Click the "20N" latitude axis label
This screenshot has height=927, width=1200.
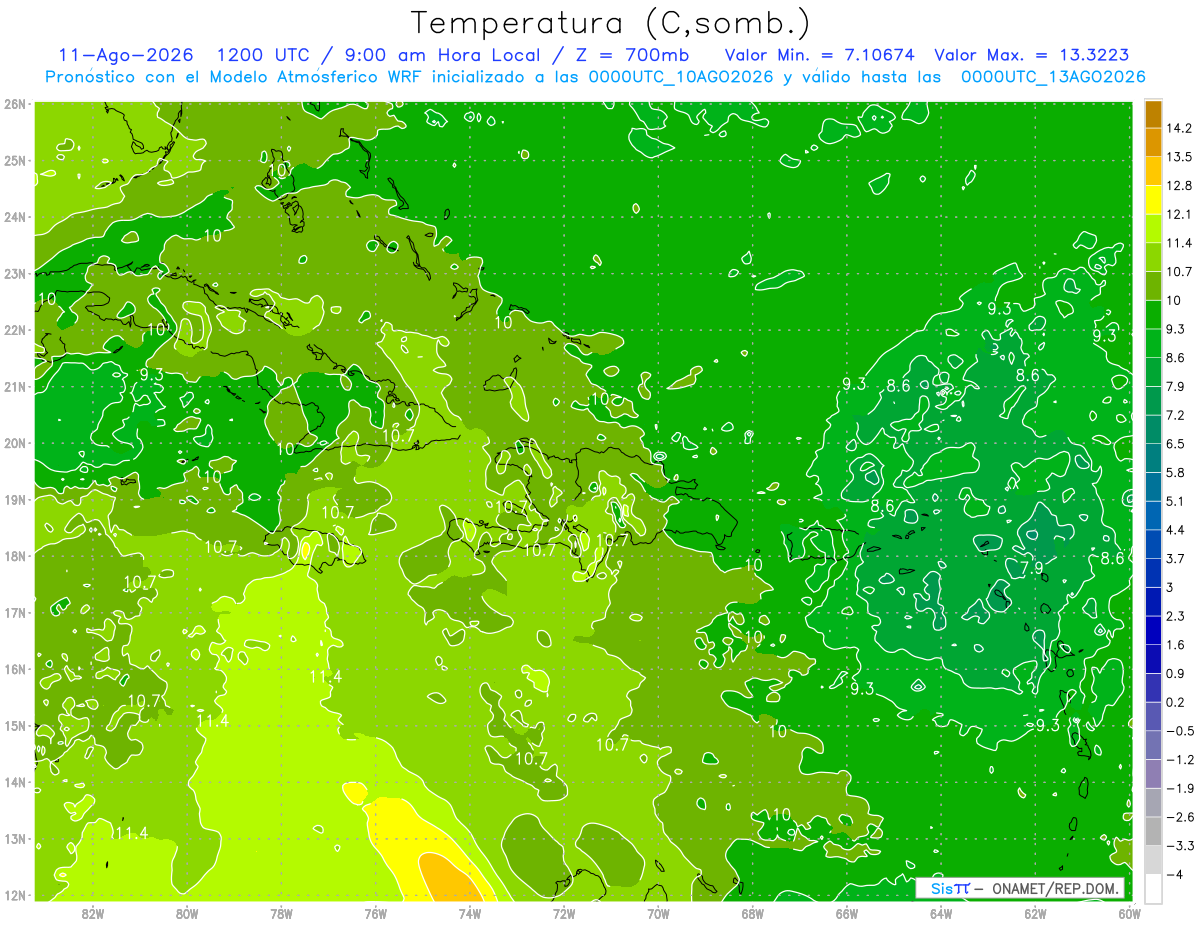(x=14, y=442)
